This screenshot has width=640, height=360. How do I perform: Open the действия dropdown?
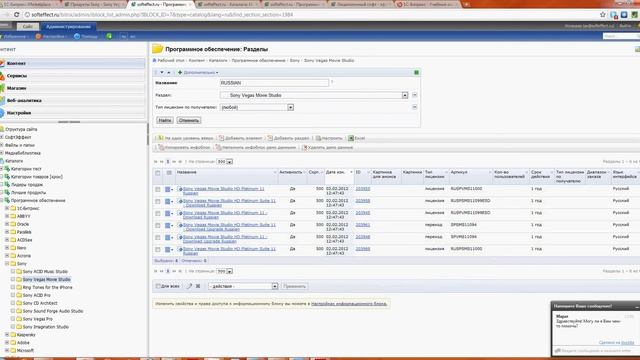[x=243, y=286]
